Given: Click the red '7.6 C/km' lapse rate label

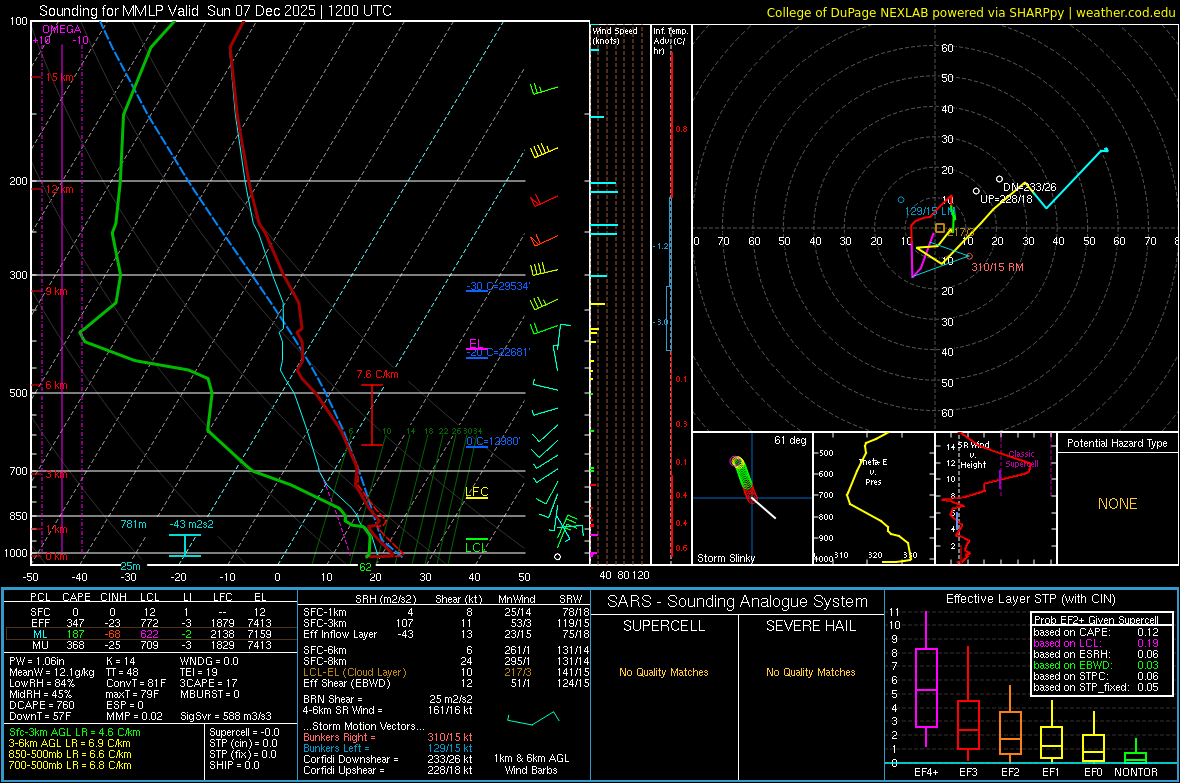Looking at the screenshot, I should point(378,374).
